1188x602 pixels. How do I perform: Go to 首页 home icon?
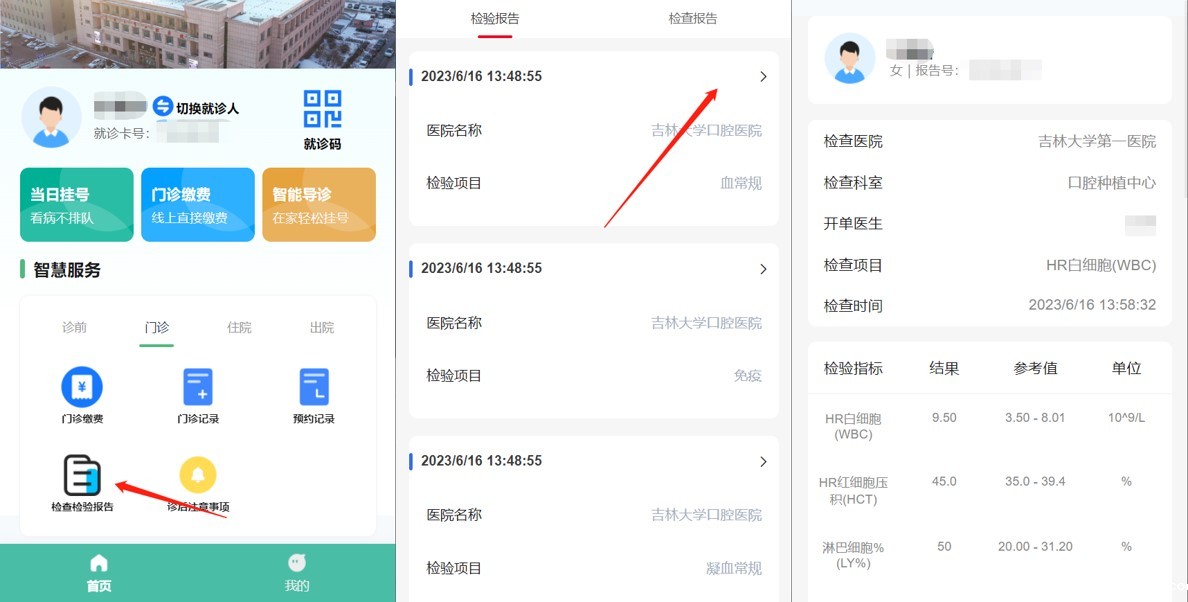pyautogui.click(x=99, y=563)
